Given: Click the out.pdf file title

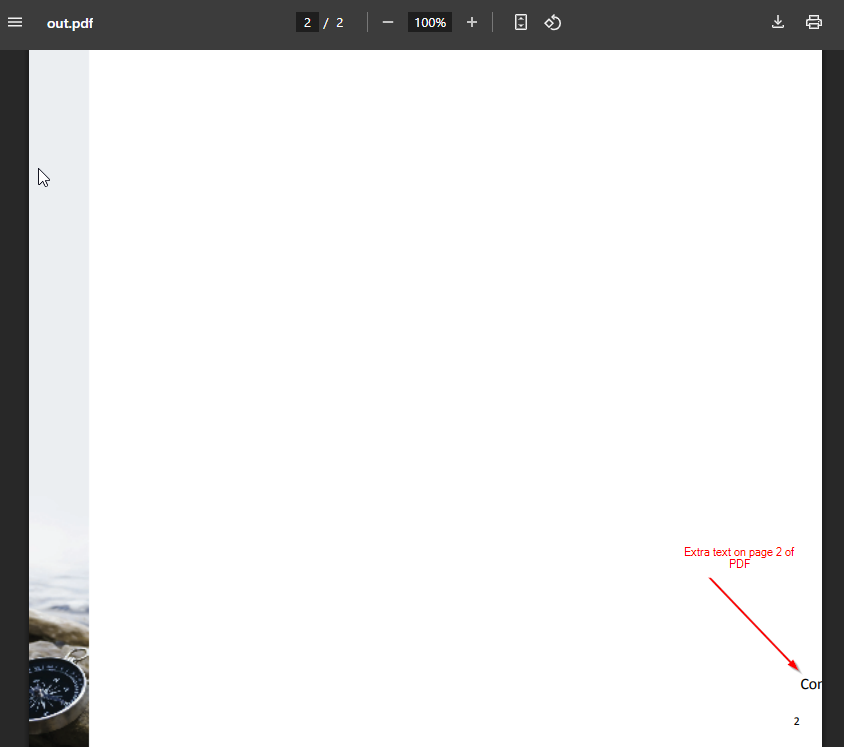Looking at the screenshot, I should click(x=70, y=23).
